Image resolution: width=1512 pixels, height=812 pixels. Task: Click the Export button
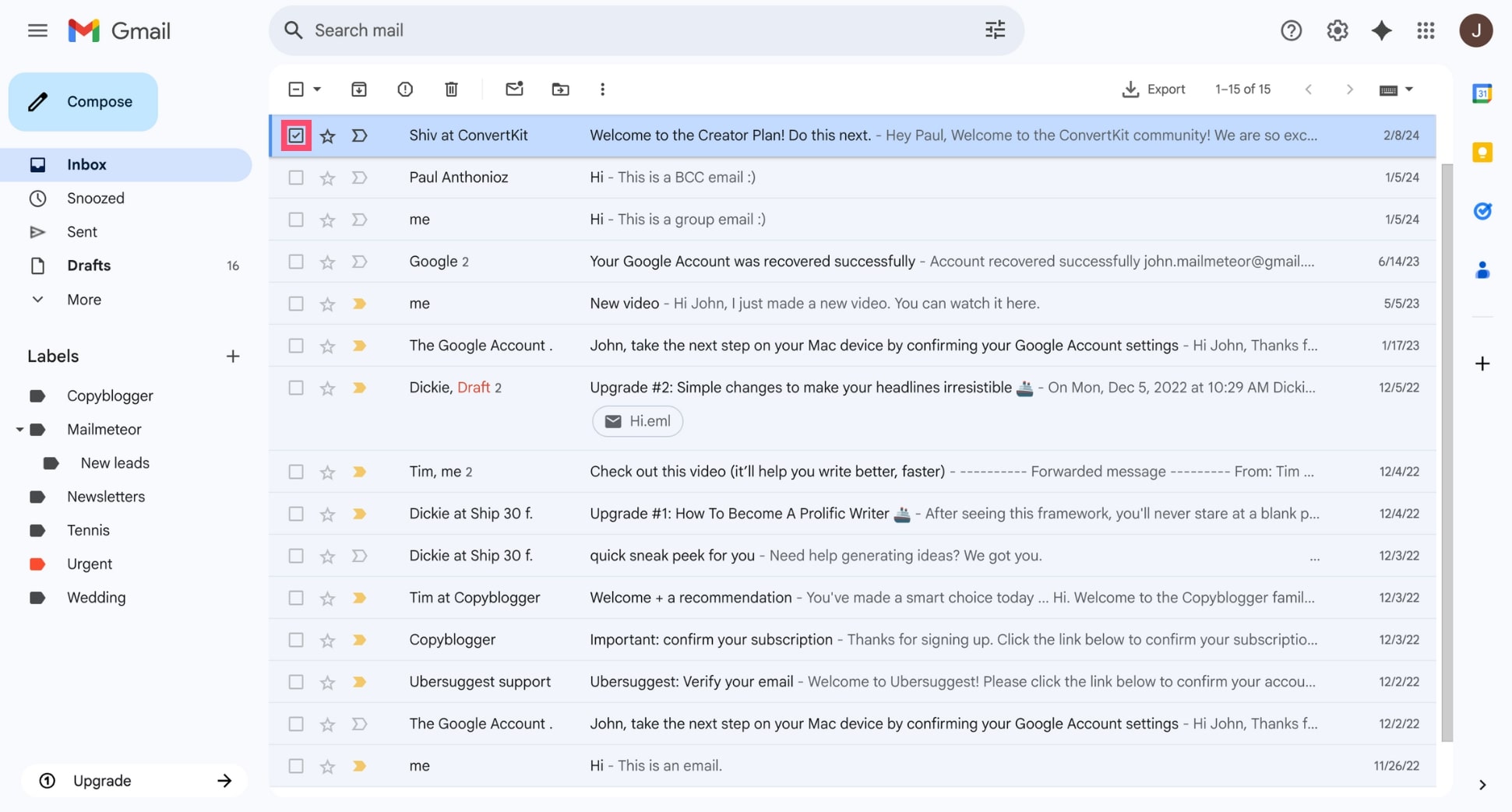1154,90
